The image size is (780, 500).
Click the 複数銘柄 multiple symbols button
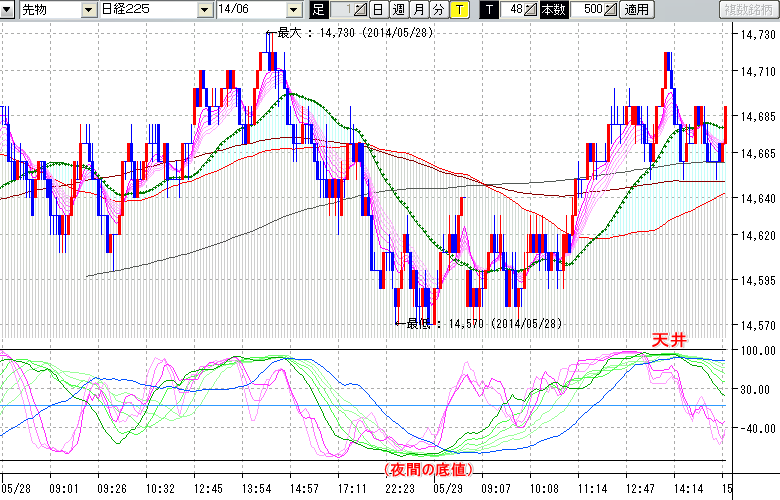point(748,10)
